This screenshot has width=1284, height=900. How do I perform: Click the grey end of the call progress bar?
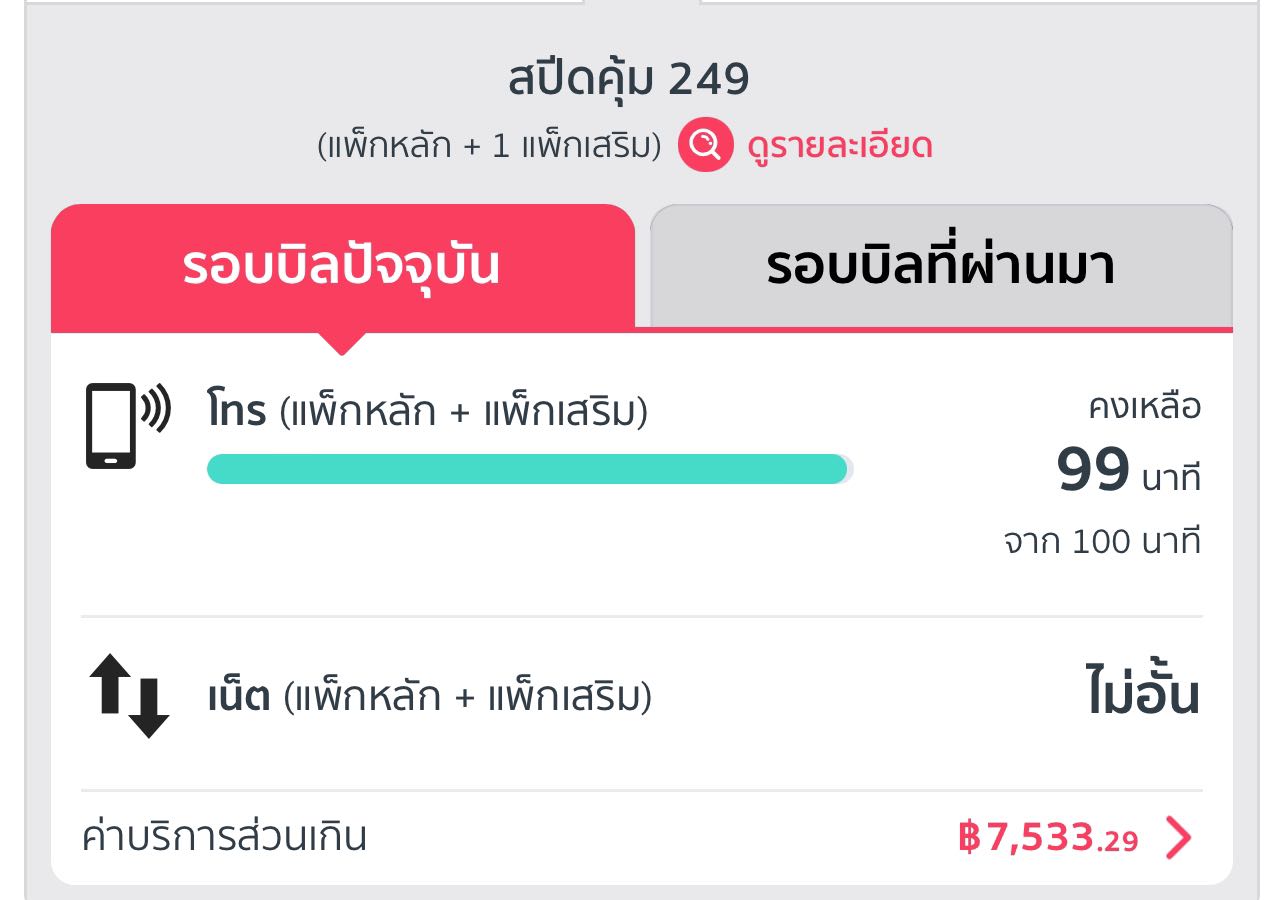click(x=850, y=469)
